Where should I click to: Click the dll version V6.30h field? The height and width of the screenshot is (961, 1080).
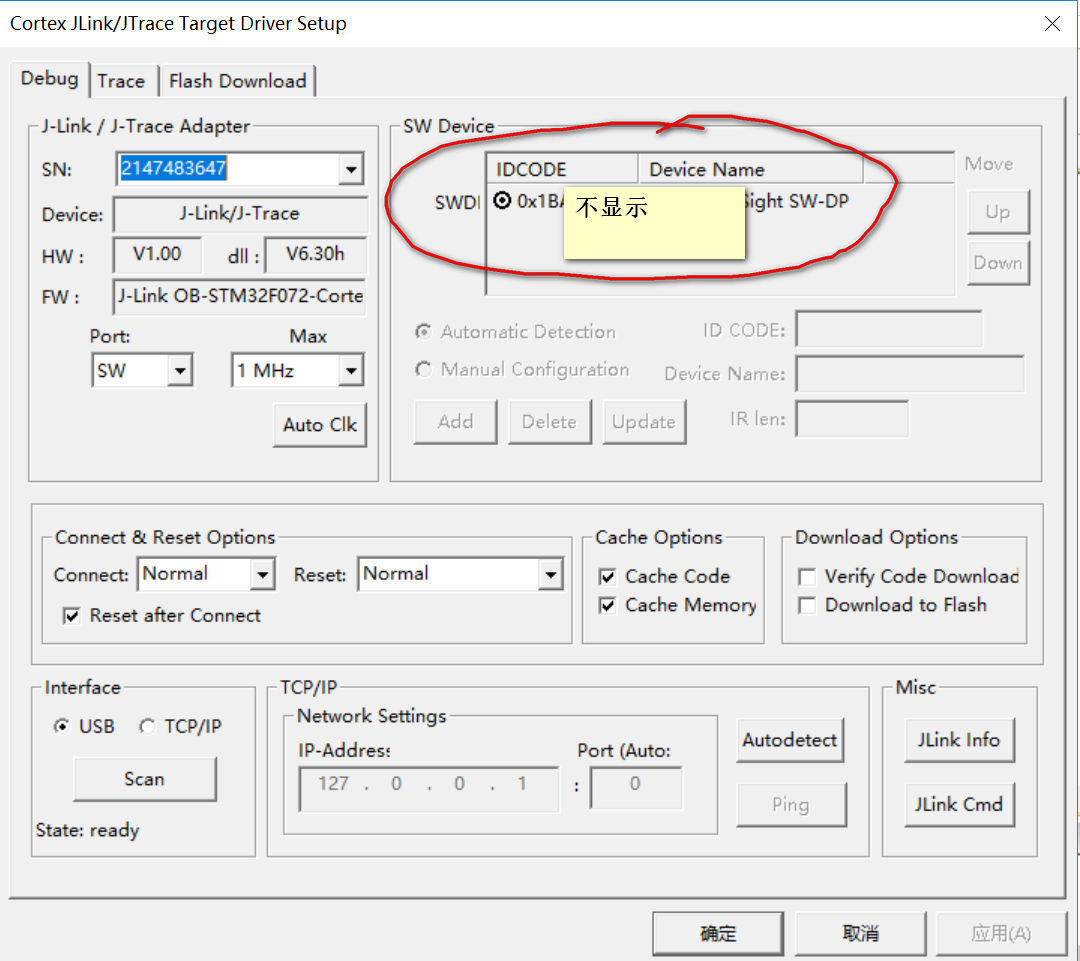[x=315, y=254]
